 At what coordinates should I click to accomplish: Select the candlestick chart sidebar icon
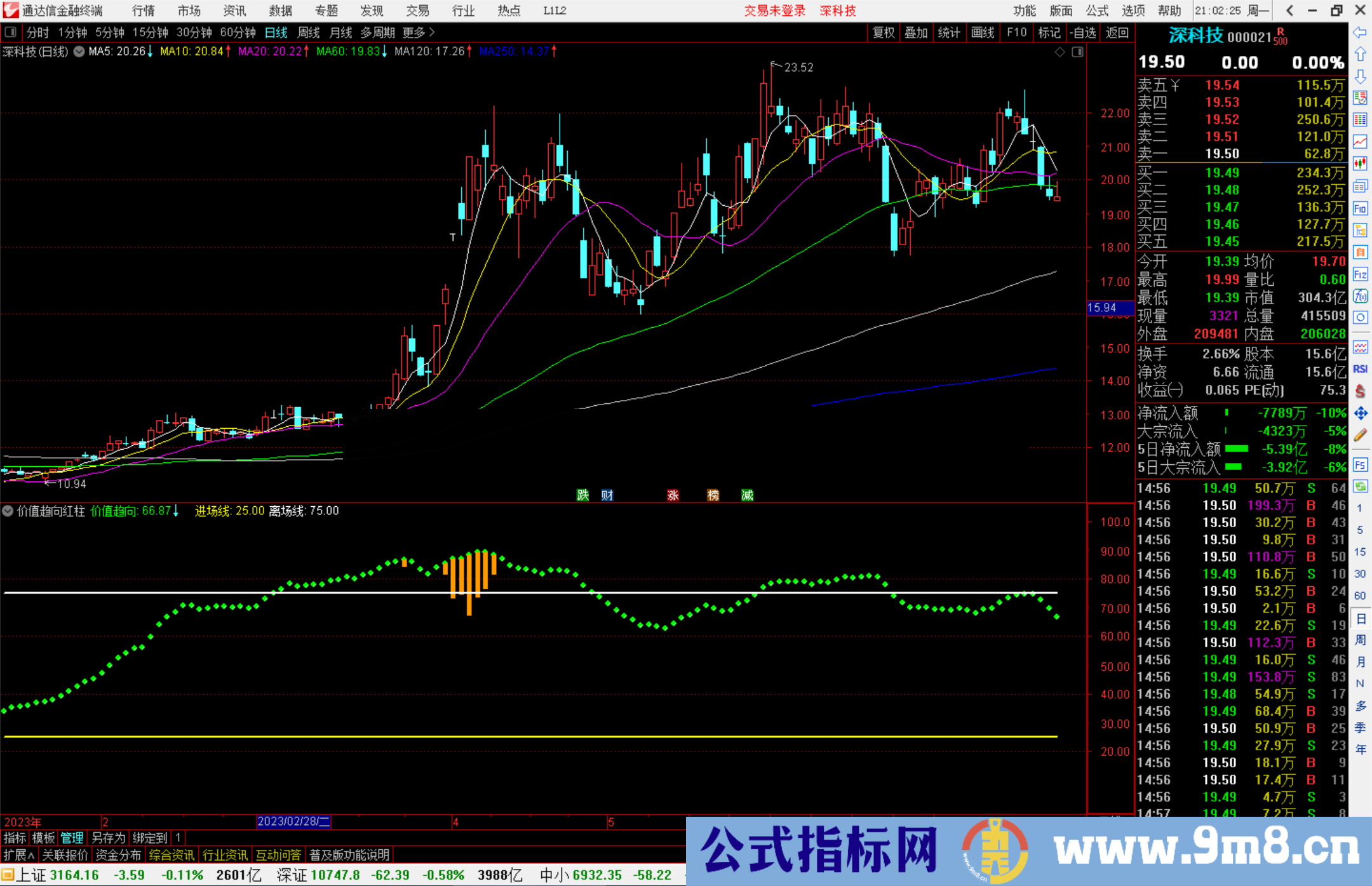pos(1360,164)
